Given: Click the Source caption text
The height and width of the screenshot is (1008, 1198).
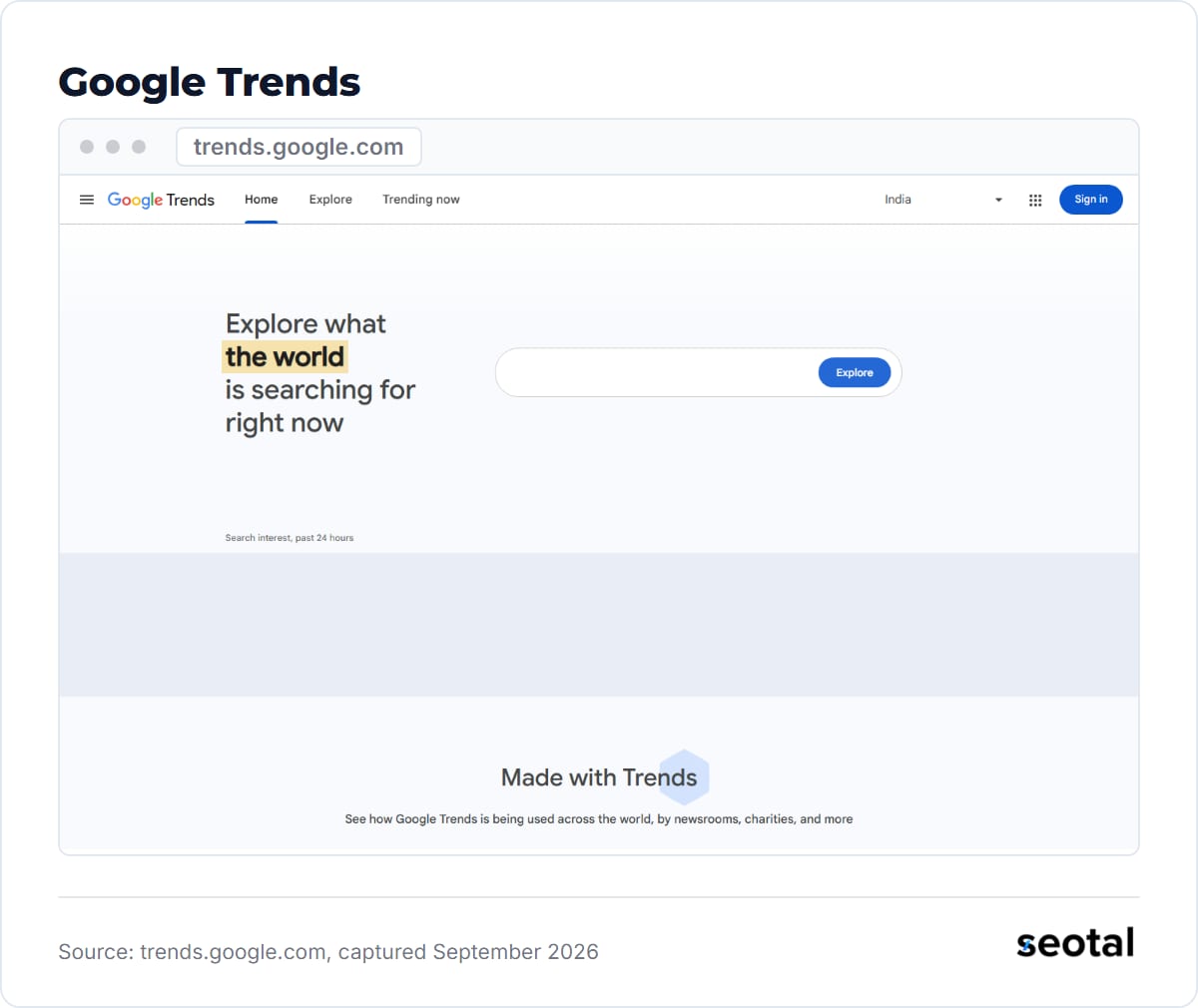Looking at the screenshot, I should (x=328, y=952).
